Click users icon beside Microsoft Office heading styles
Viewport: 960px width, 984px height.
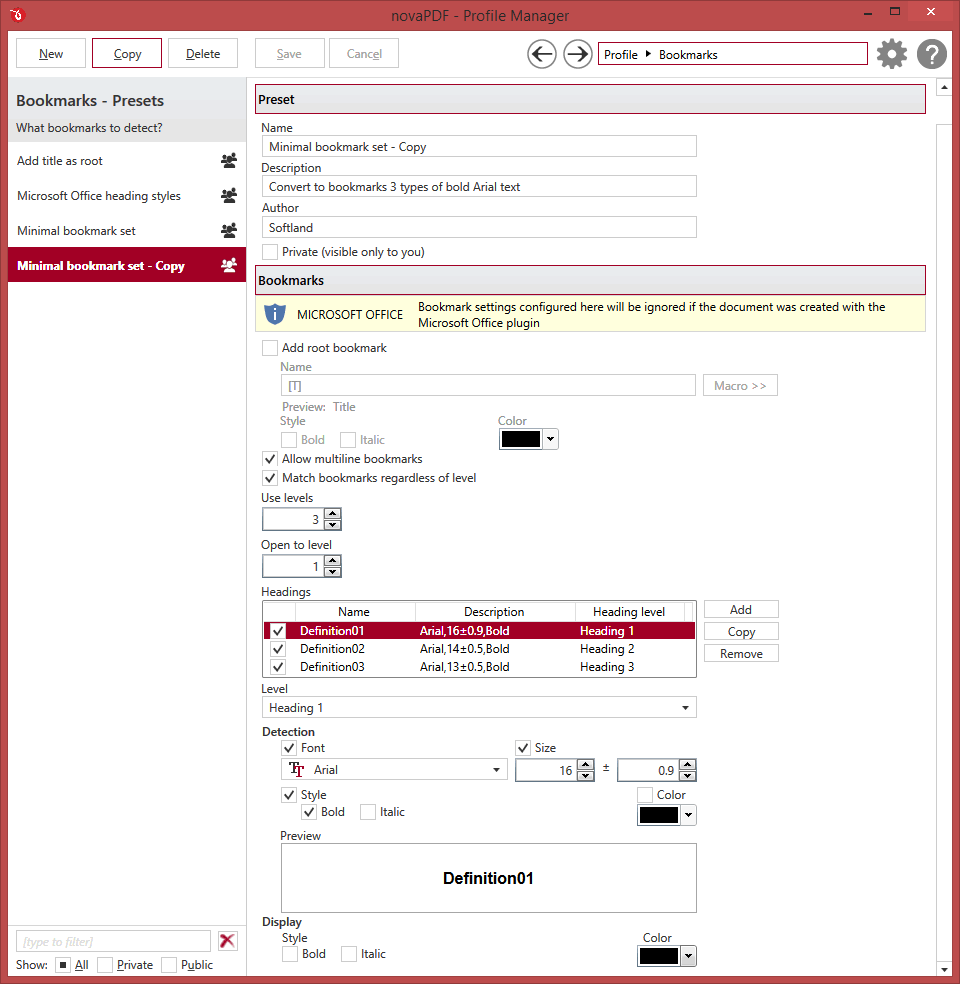(x=229, y=196)
